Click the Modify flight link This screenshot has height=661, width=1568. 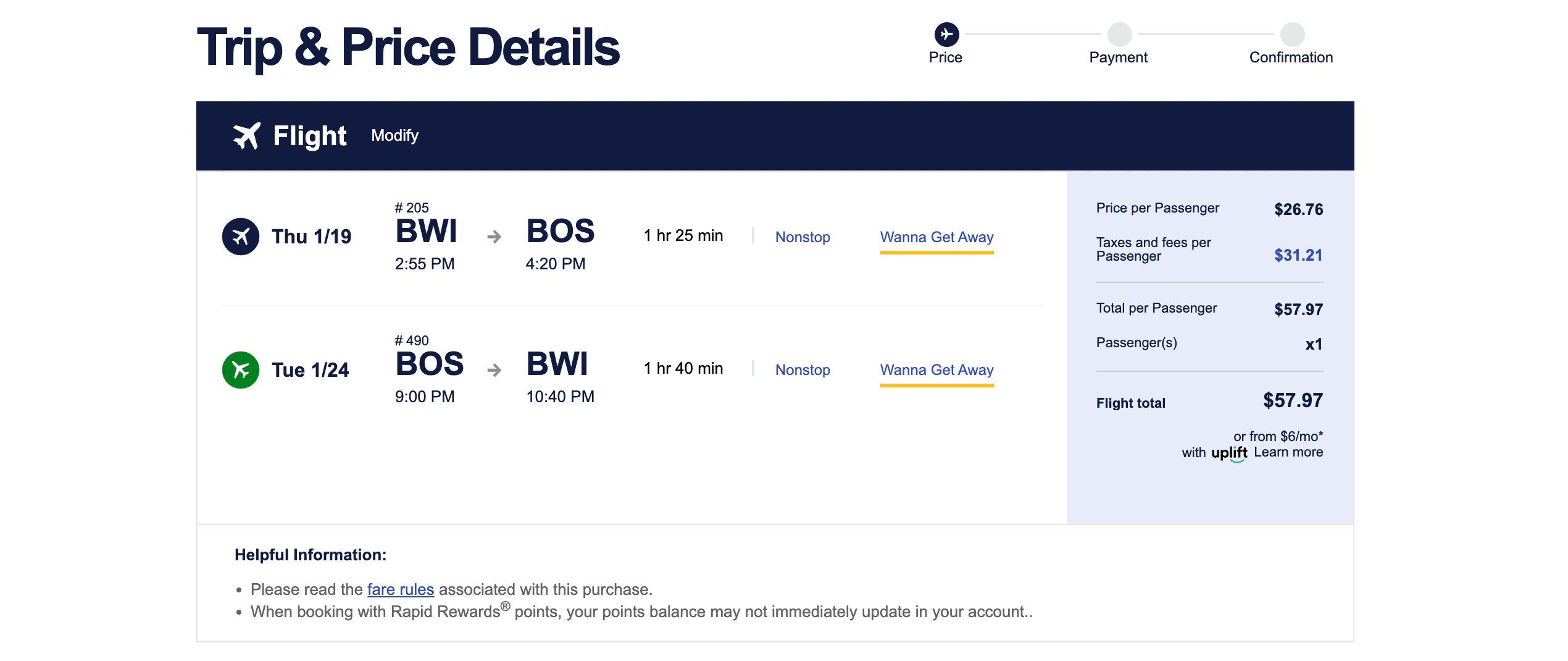point(394,136)
